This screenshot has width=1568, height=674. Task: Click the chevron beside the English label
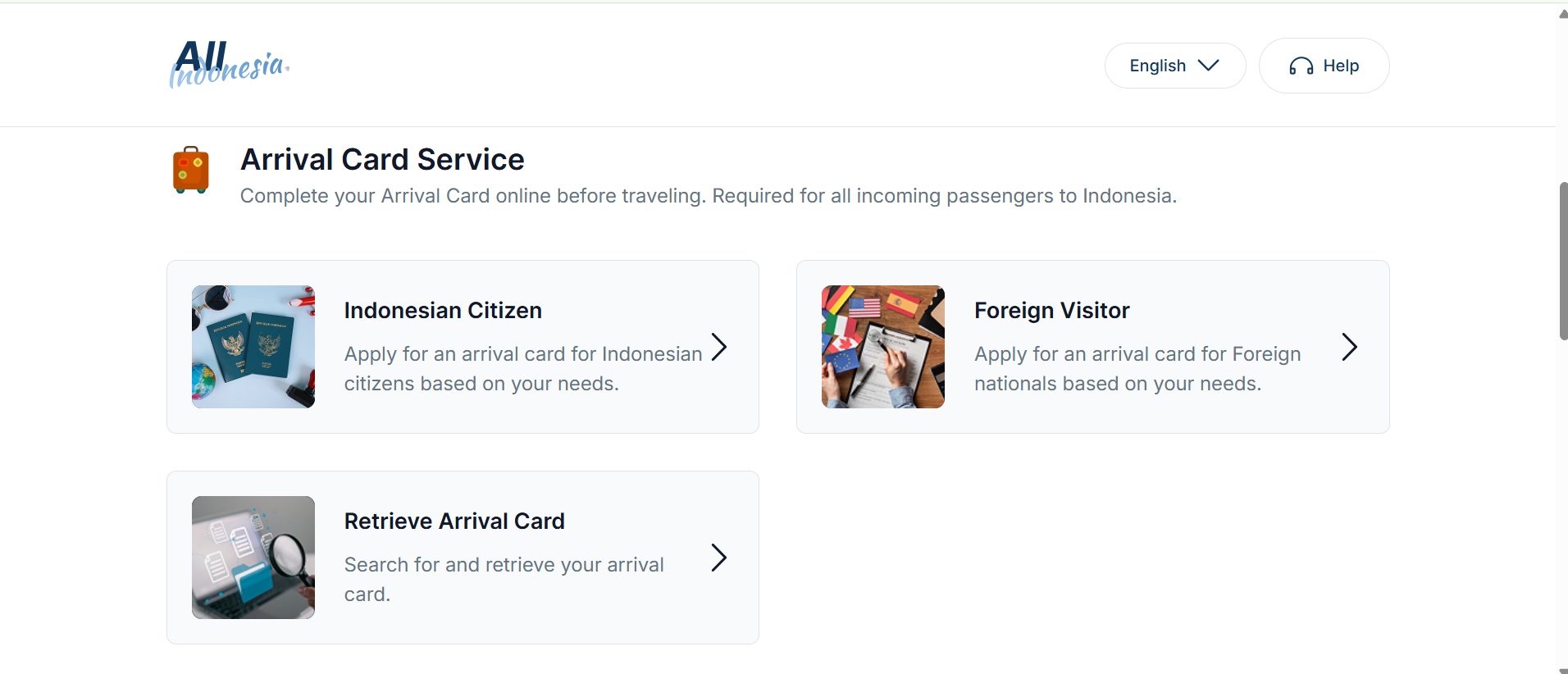[x=1210, y=66]
